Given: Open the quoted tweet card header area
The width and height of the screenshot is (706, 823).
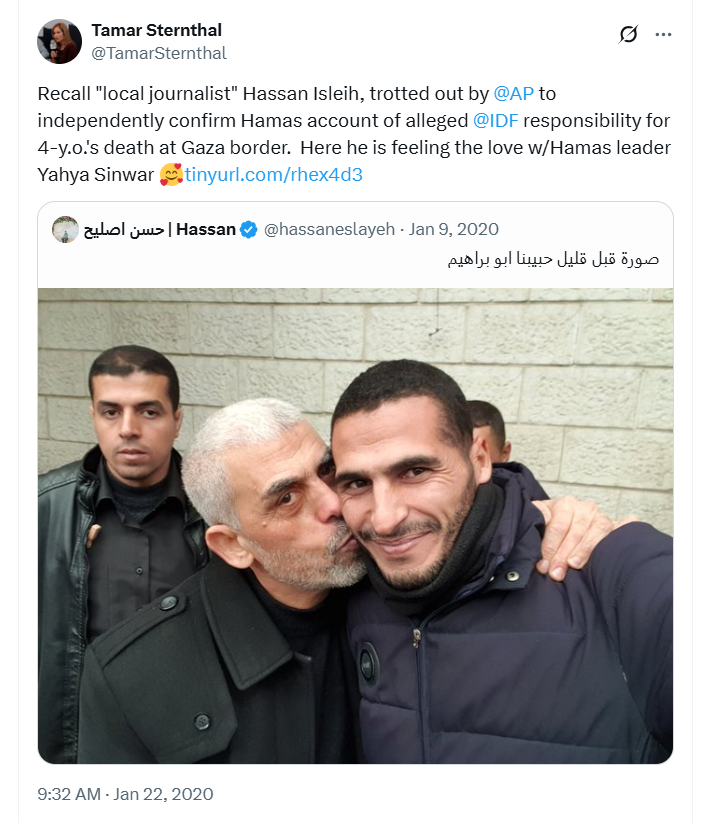Looking at the screenshot, I should (355, 245).
